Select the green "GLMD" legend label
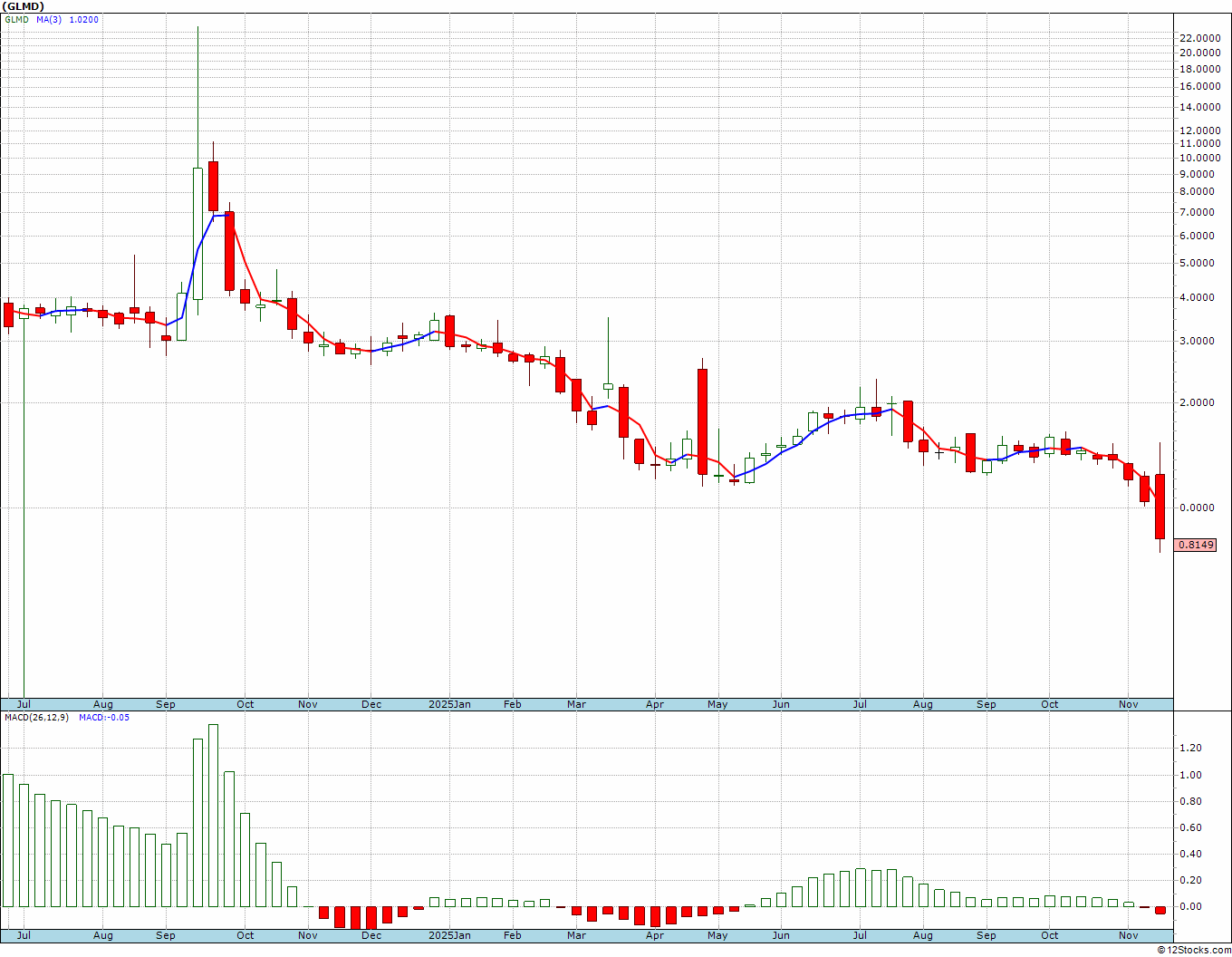The image size is (1232, 957). (x=16, y=20)
